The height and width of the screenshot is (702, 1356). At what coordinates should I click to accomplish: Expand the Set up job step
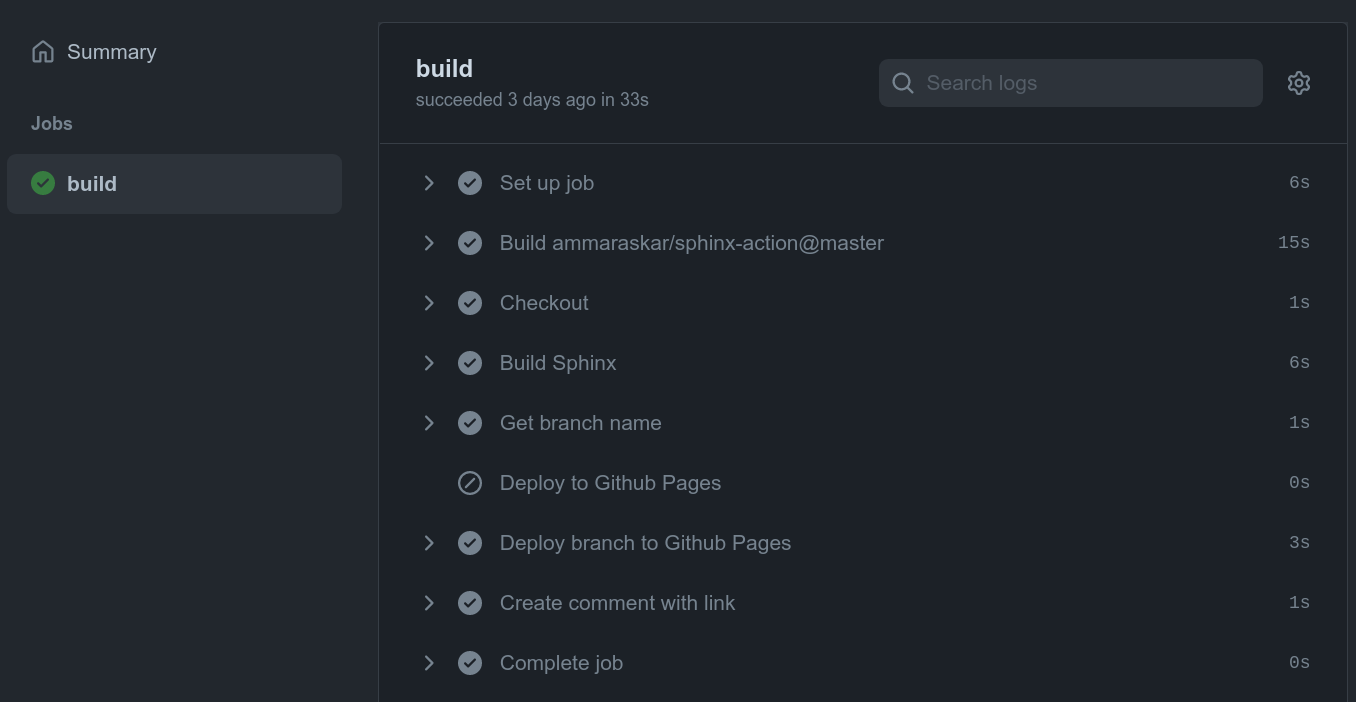pos(429,183)
